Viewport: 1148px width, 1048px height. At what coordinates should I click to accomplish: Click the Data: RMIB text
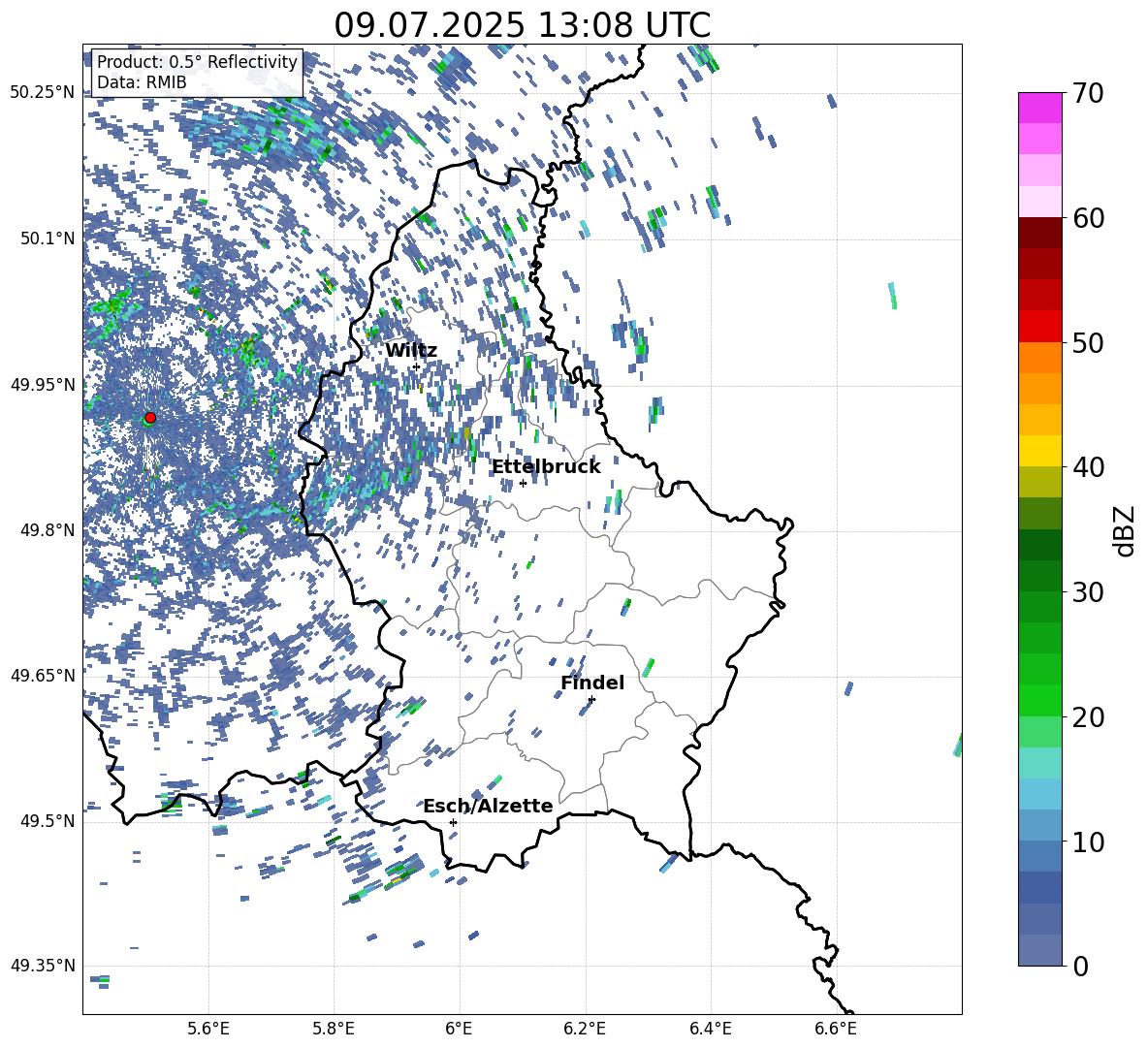pos(142,82)
